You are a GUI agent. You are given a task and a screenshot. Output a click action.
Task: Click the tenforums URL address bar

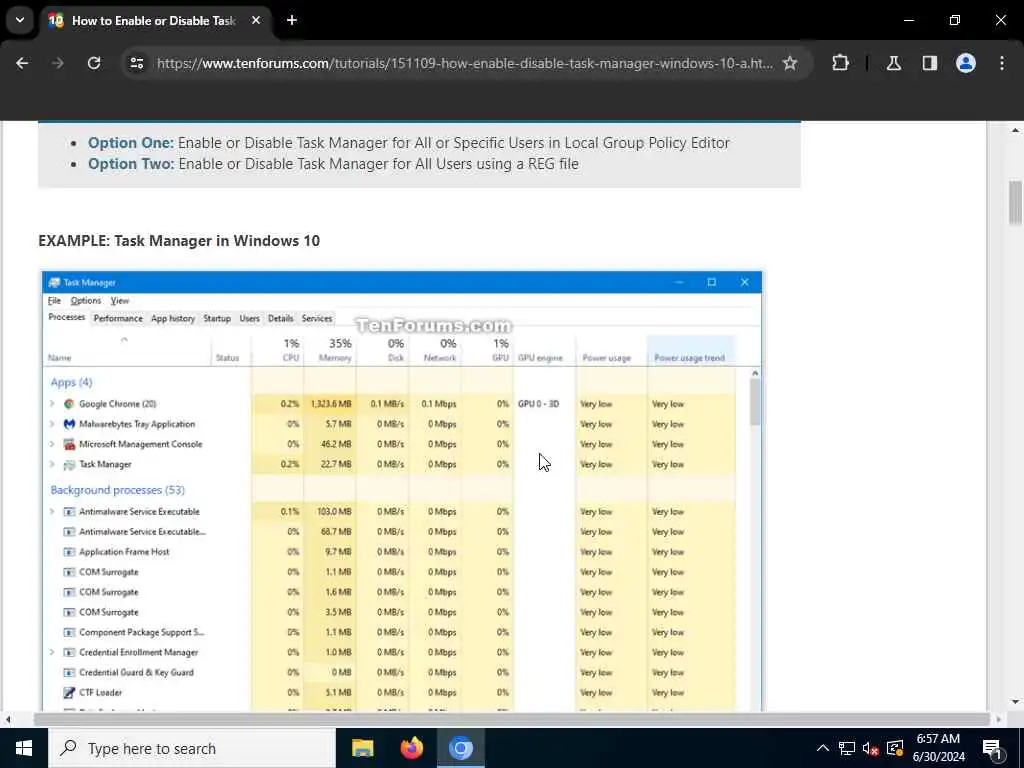(464, 63)
